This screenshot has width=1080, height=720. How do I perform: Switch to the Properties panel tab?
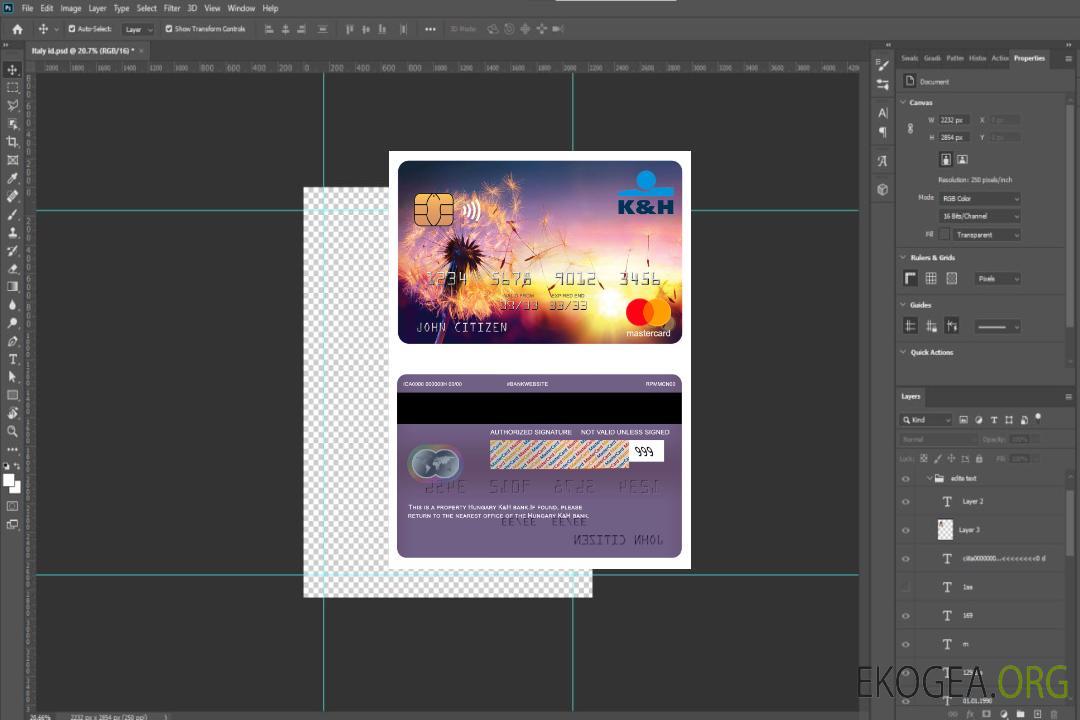click(1029, 59)
